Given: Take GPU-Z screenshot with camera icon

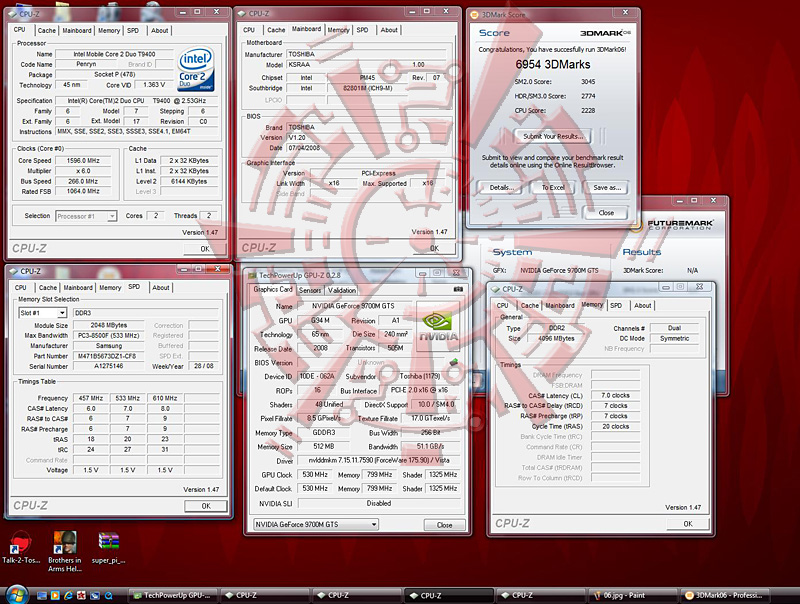Looking at the screenshot, I should click(458, 289).
